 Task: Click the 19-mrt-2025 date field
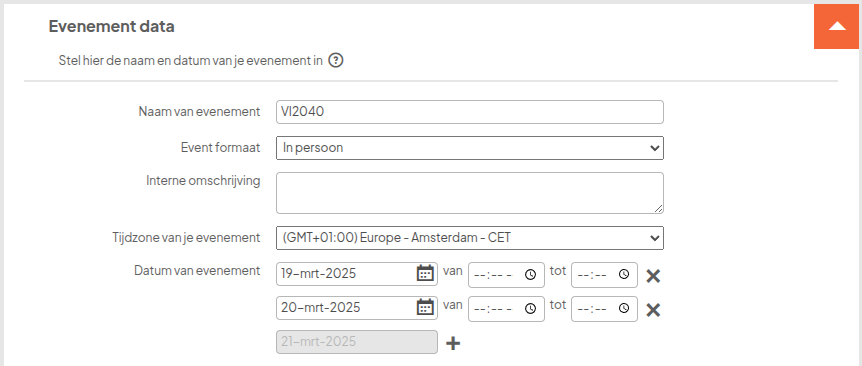(357, 274)
